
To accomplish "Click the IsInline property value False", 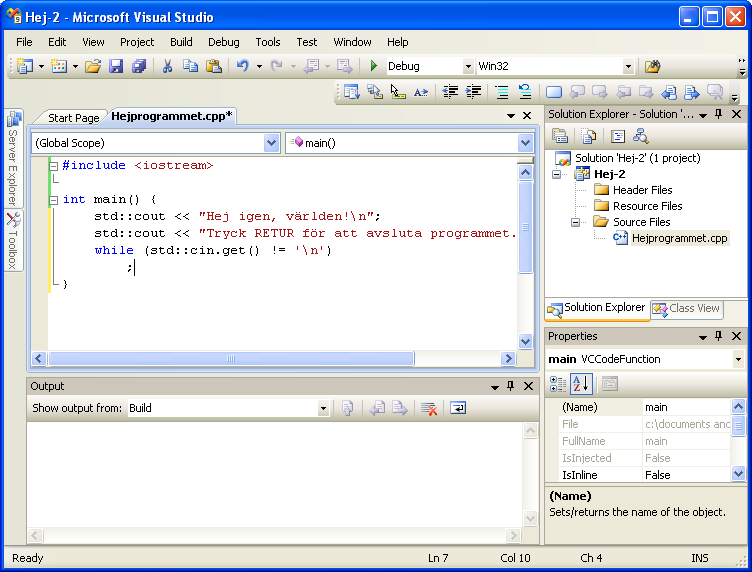I will tap(686, 475).
